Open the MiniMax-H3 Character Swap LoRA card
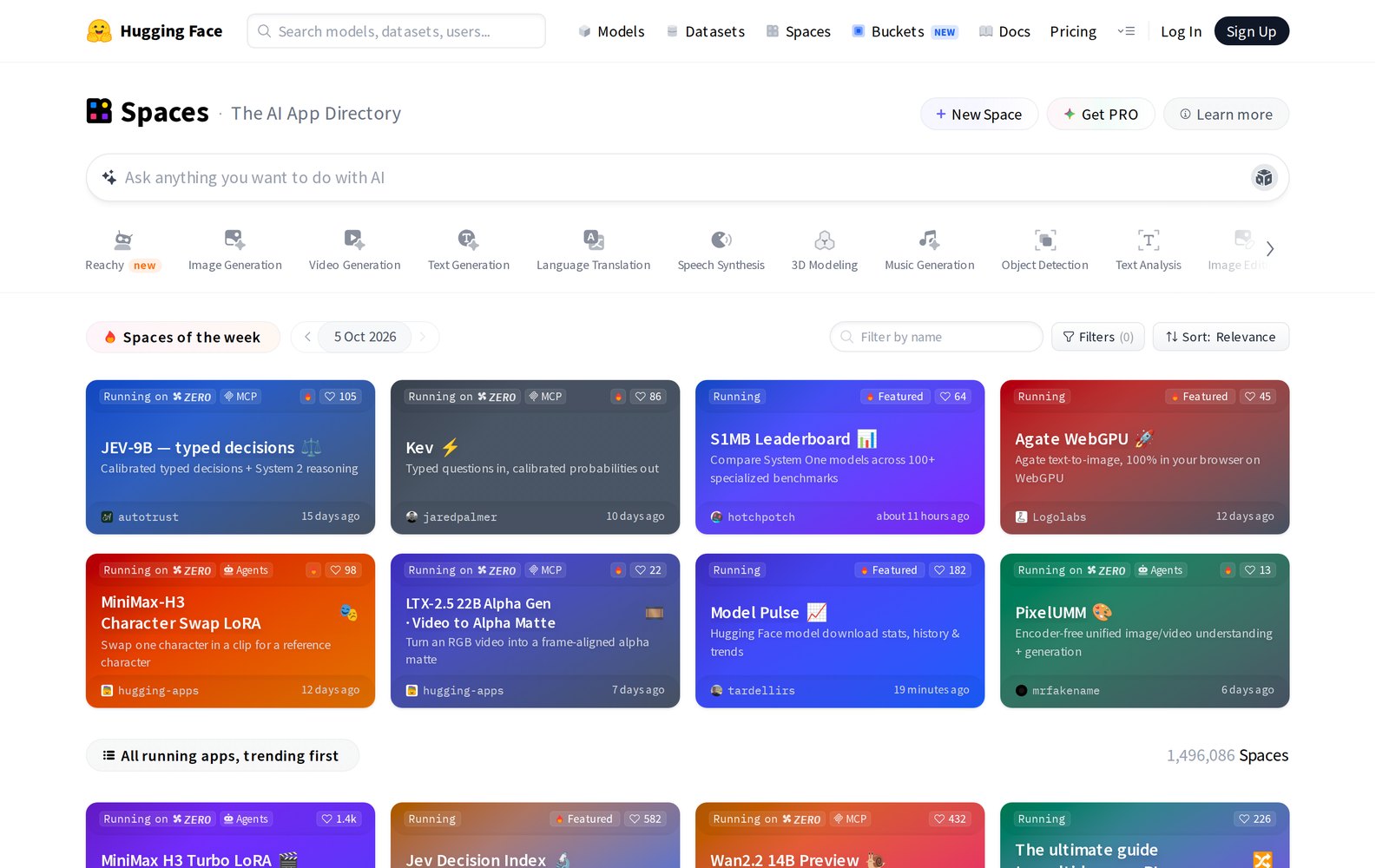This screenshot has width=1389, height=868. point(230,631)
